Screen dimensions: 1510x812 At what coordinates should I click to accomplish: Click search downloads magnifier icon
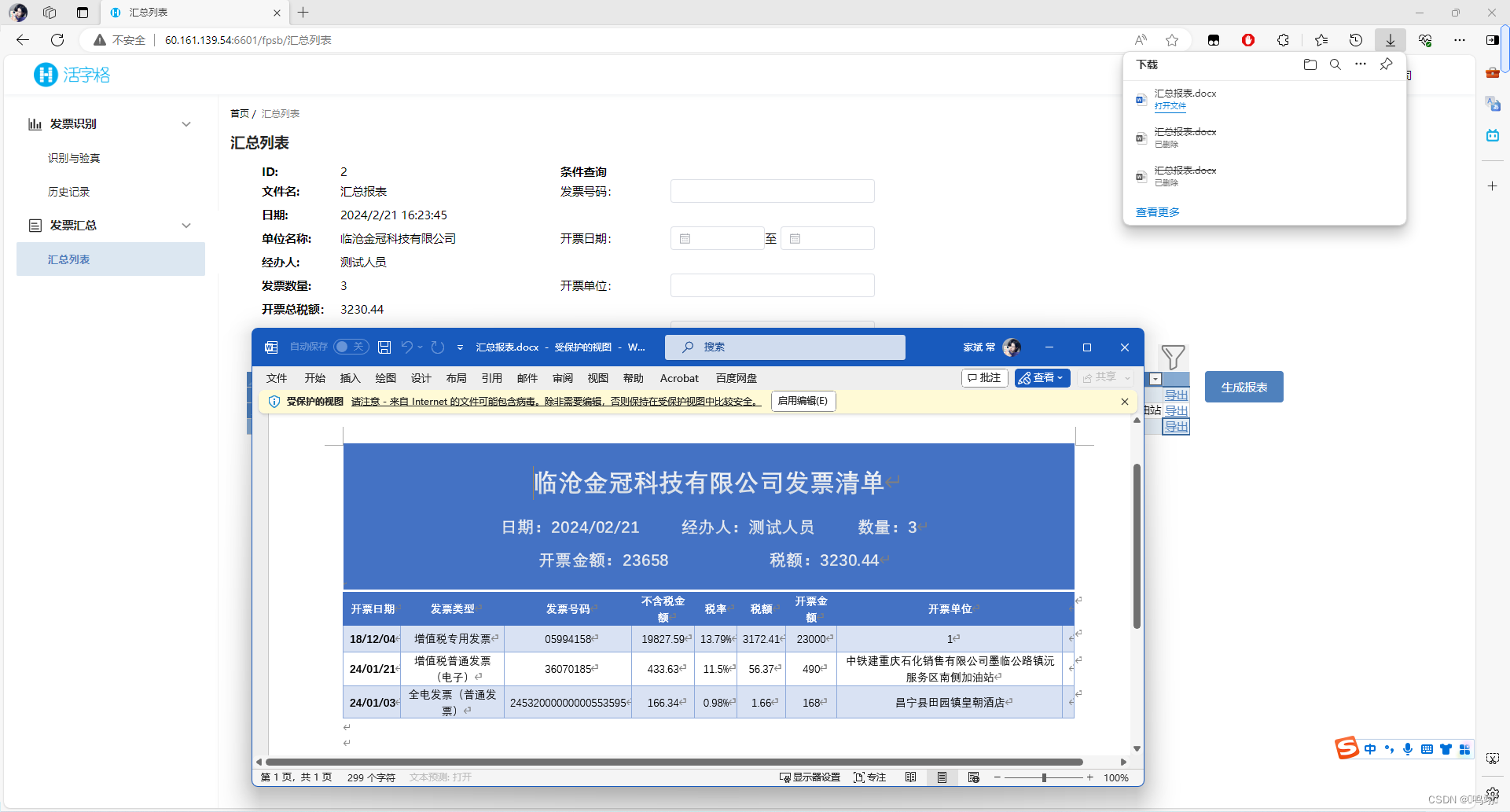point(1335,64)
